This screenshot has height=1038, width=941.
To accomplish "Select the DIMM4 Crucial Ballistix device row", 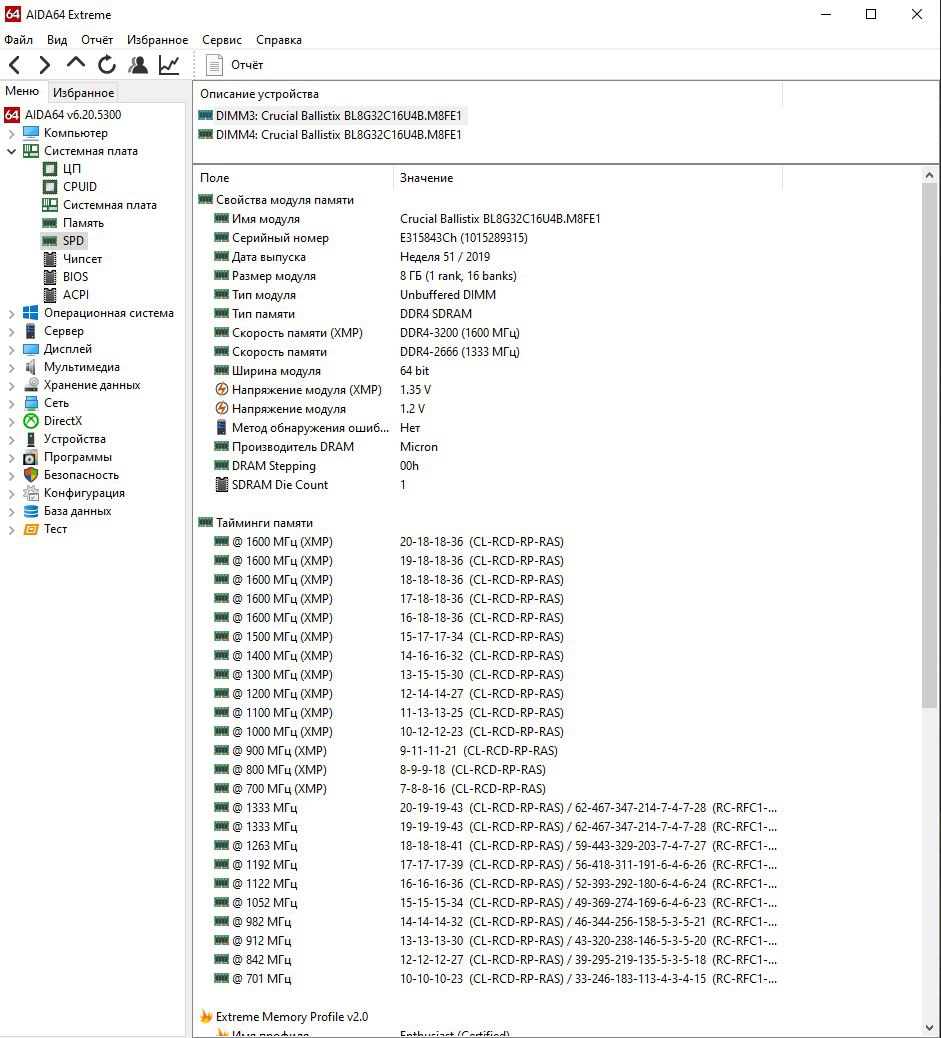I will [332, 135].
